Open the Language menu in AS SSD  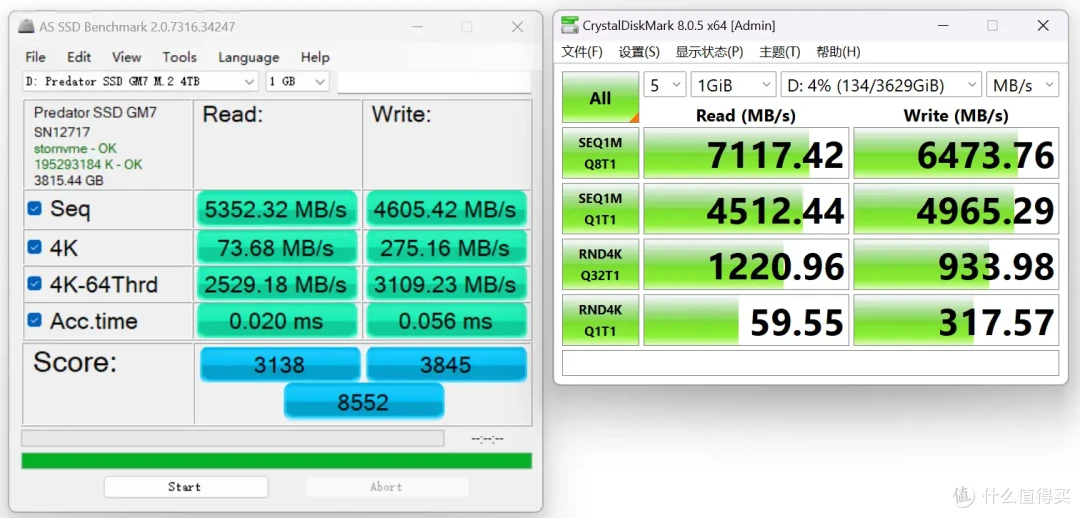point(249,57)
